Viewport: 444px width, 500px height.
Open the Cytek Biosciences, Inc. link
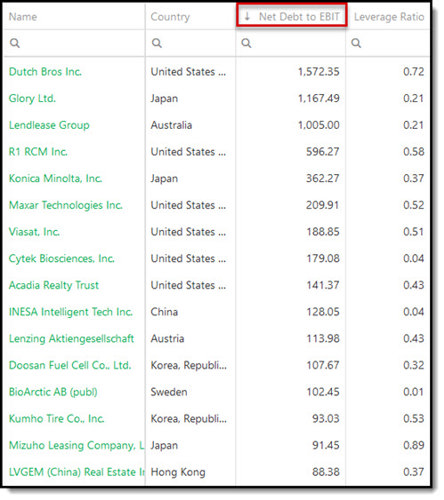(62, 258)
